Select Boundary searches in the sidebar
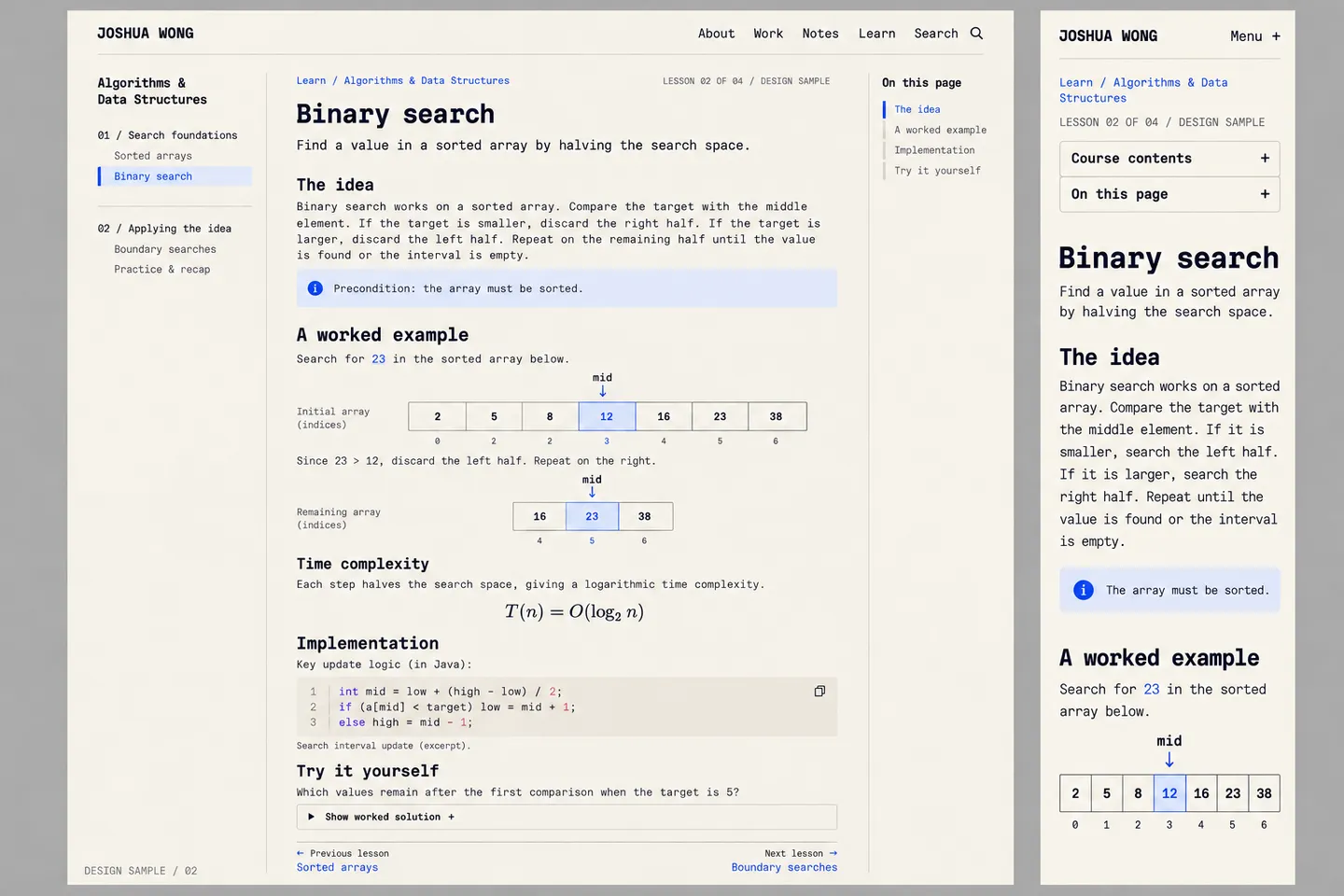 (x=165, y=249)
